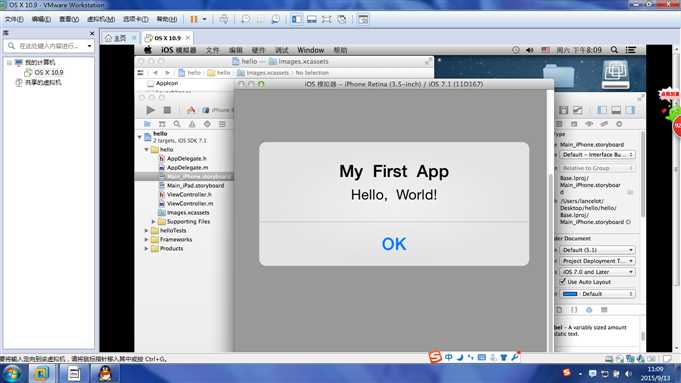The image size is (681, 383).
Task: Show the Code snippet library braces icon
Action: 574,310
